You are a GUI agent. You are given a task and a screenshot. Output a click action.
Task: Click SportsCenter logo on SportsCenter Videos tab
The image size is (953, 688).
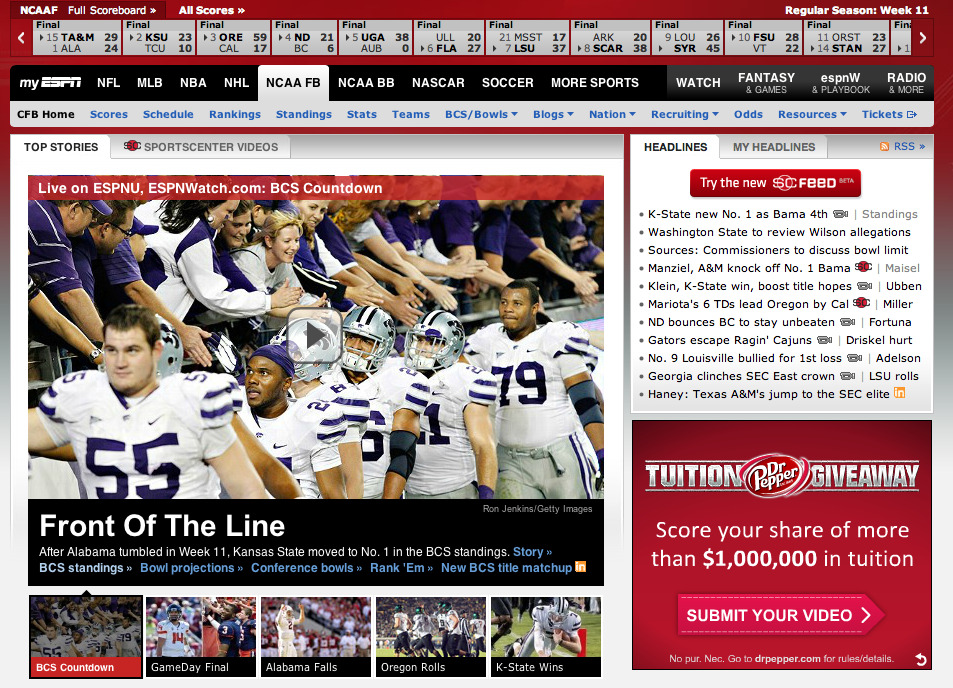132,146
